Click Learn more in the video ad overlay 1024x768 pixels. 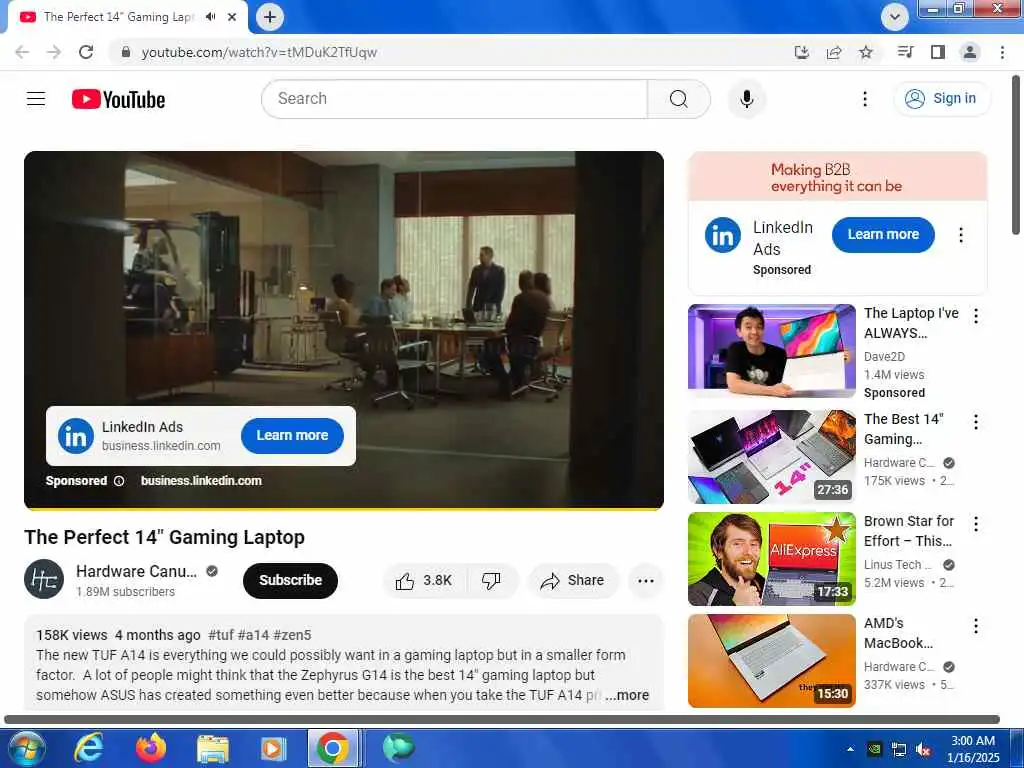pyautogui.click(x=292, y=436)
